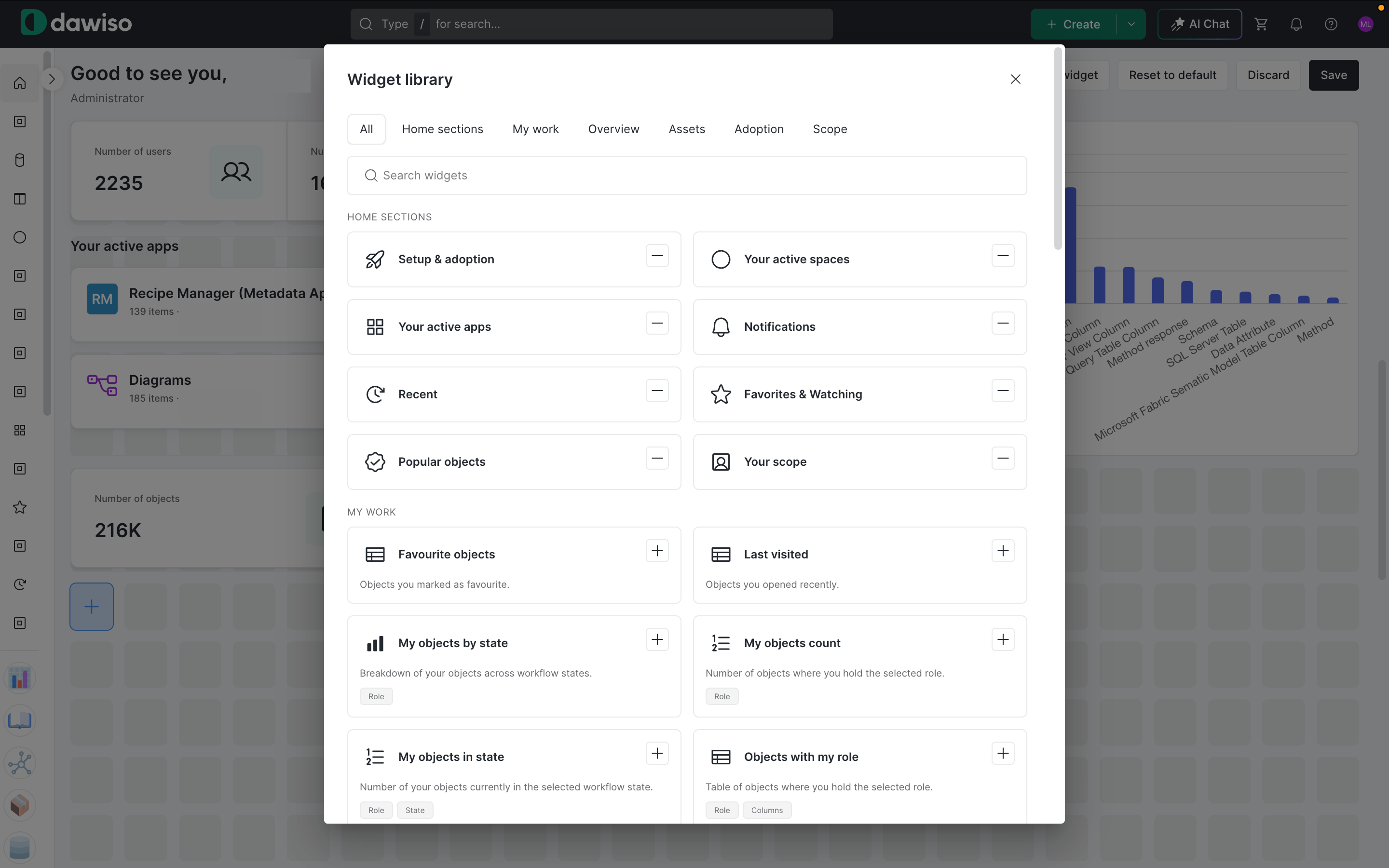Expand the sidebar with the chevron

(x=52, y=79)
